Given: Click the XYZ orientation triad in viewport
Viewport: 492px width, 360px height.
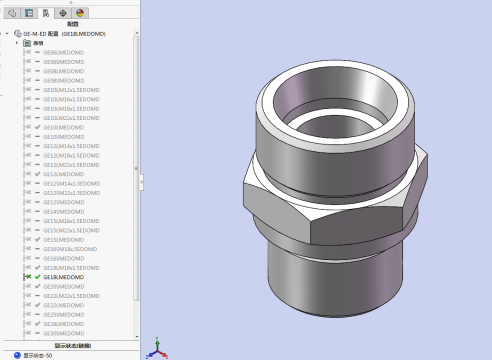Looking at the screenshot, I should click(x=157, y=349).
